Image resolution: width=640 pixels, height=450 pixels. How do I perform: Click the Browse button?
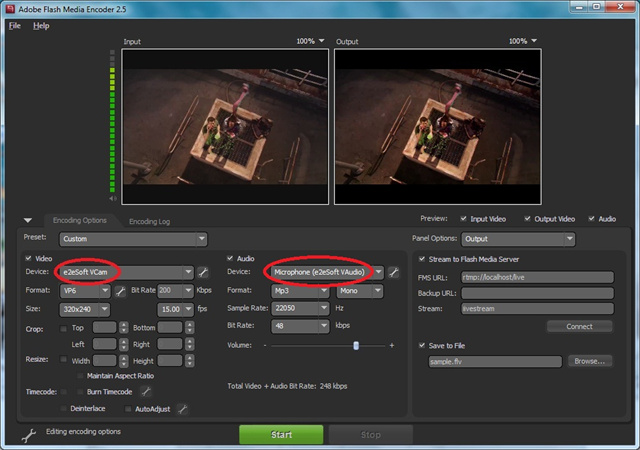coord(590,361)
